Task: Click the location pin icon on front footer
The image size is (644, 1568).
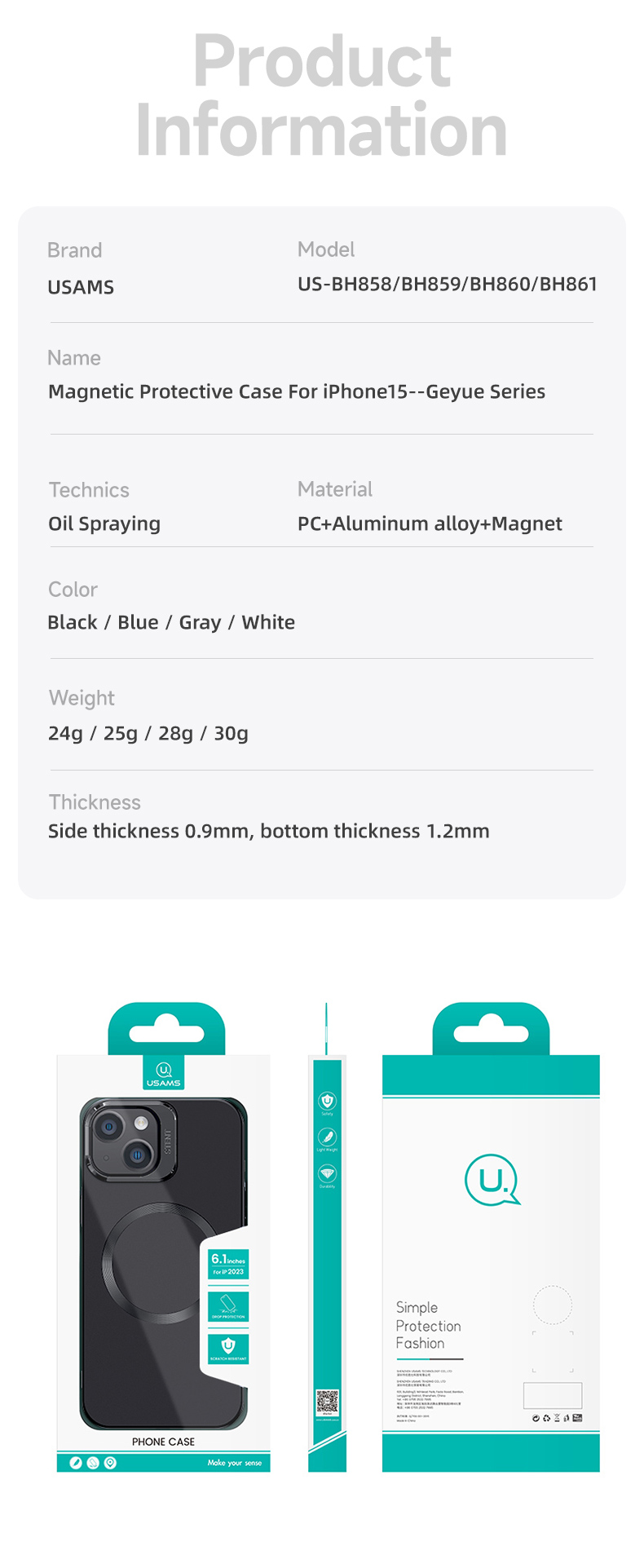Action: (x=110, y=1463)
